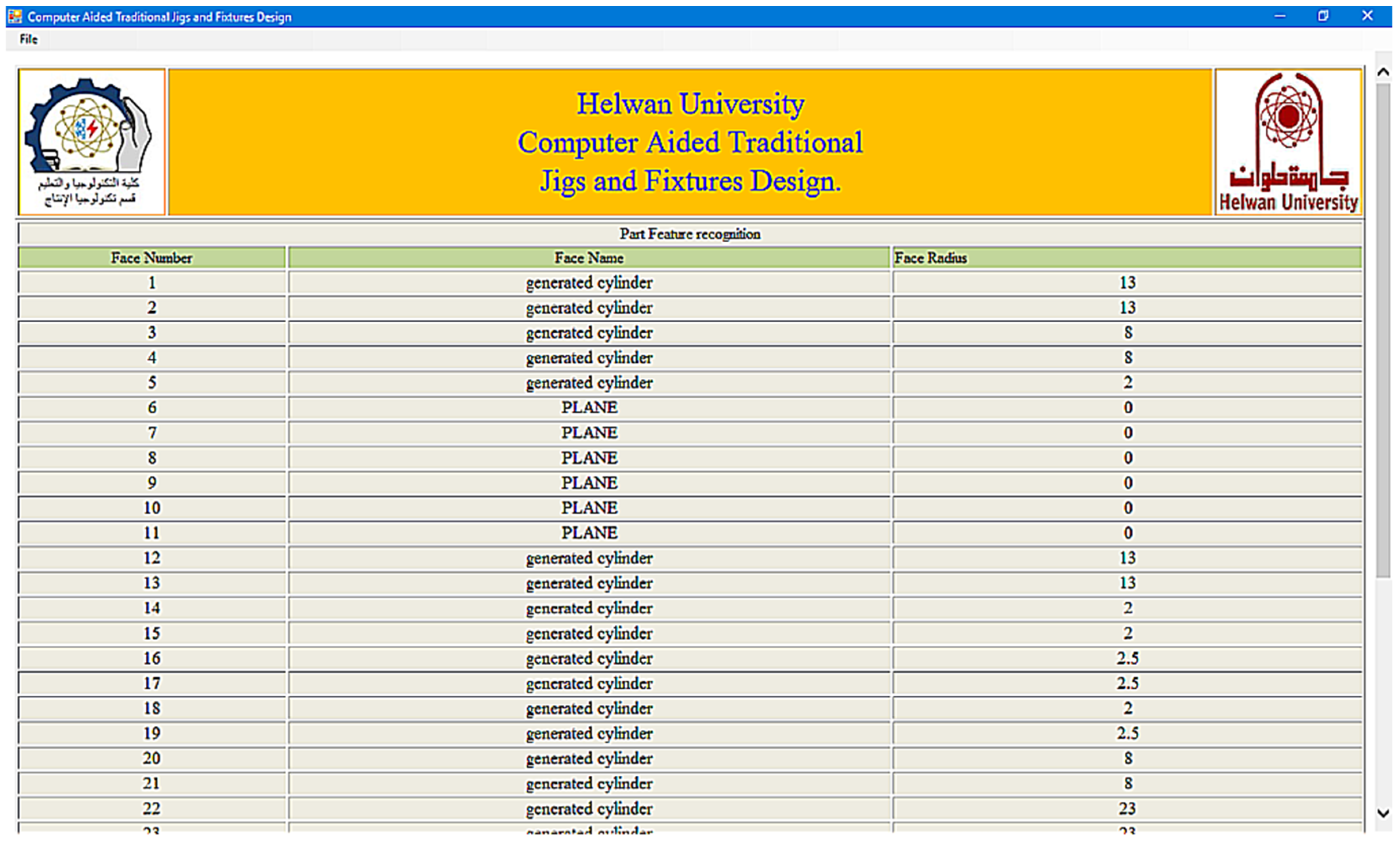This screenshot has width=1400, height=843.
Task: Click the app icon in title bar
Action: coord(15,16)
